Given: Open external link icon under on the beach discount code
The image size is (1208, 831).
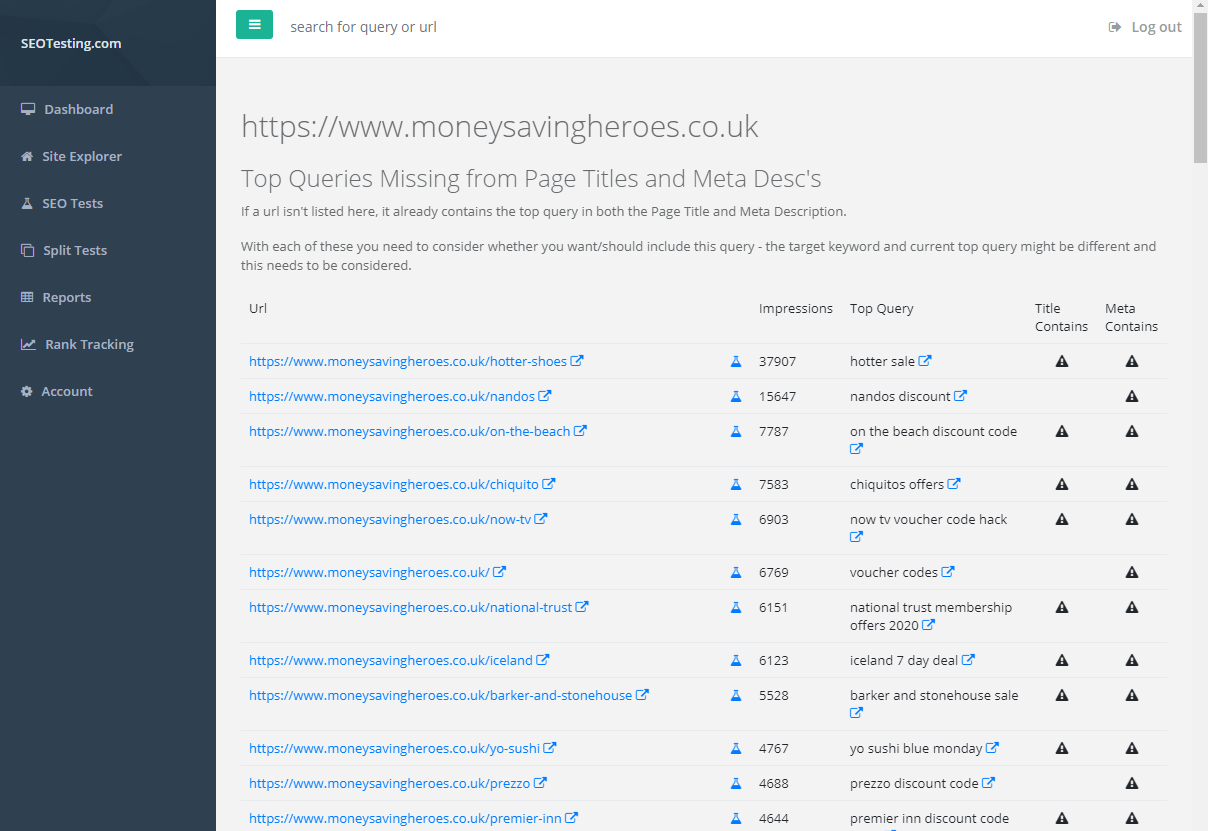Looking at the screenshot, I should coord(856,449).
